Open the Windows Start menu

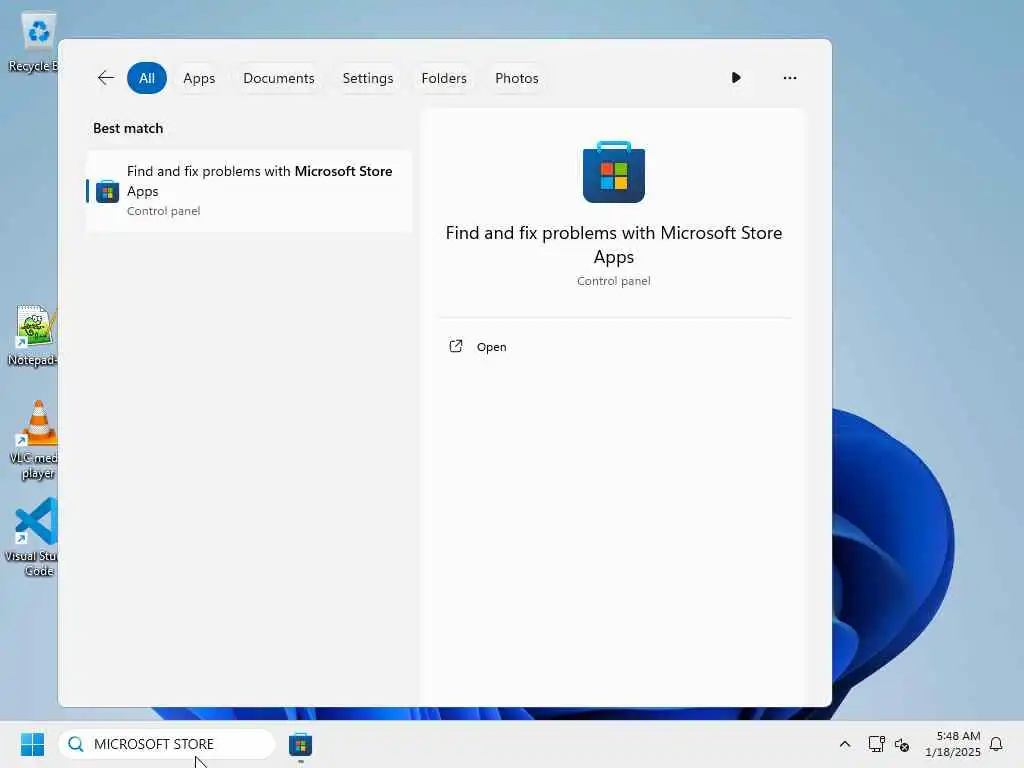(32, 744)
